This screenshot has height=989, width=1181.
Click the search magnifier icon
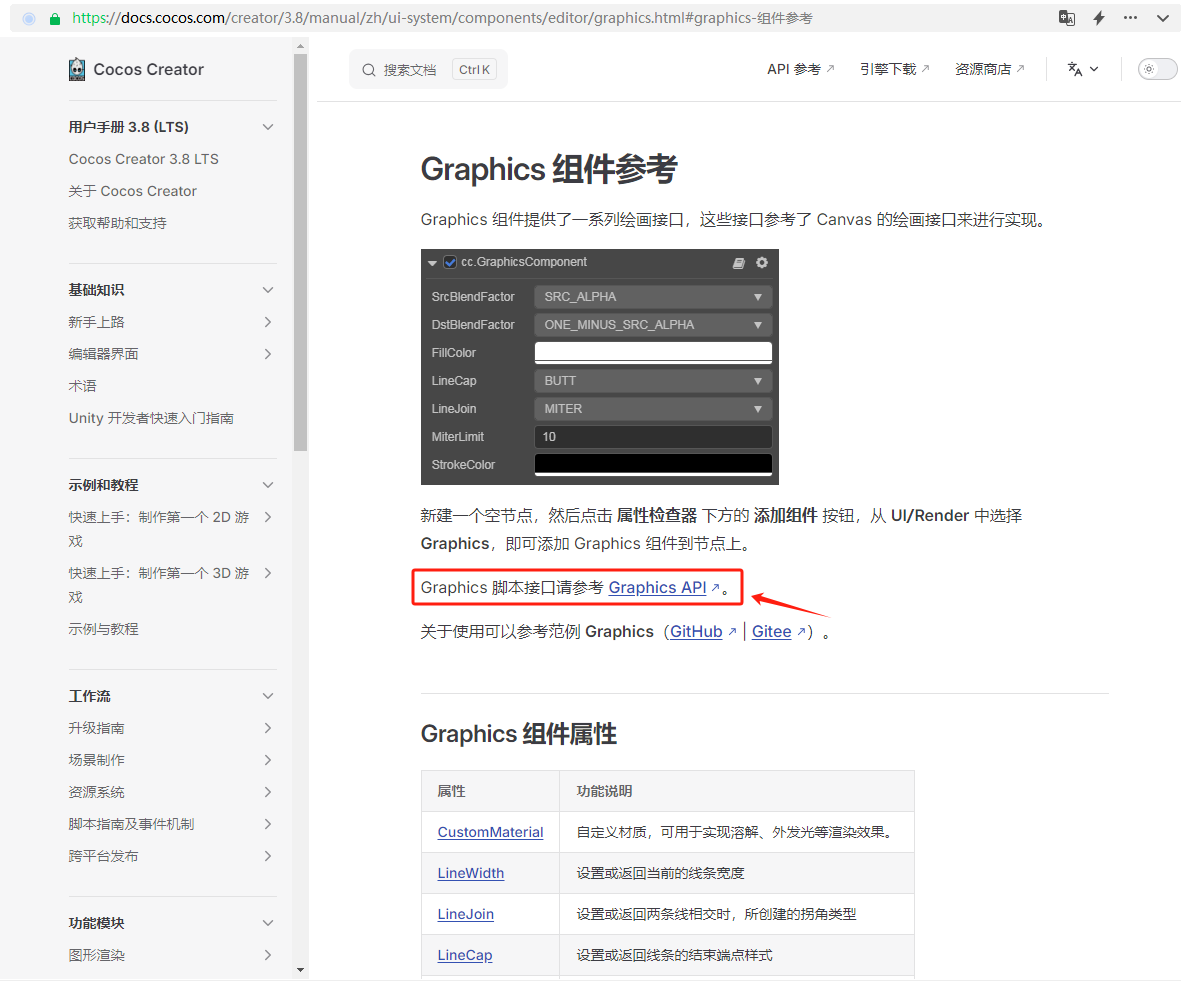tap(368, 70)
